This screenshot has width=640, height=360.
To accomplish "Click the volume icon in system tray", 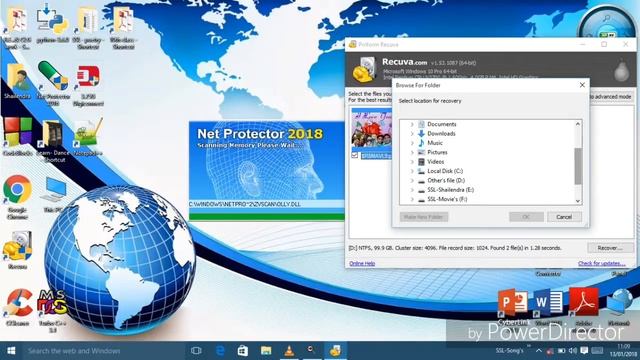I will (573, 351).
